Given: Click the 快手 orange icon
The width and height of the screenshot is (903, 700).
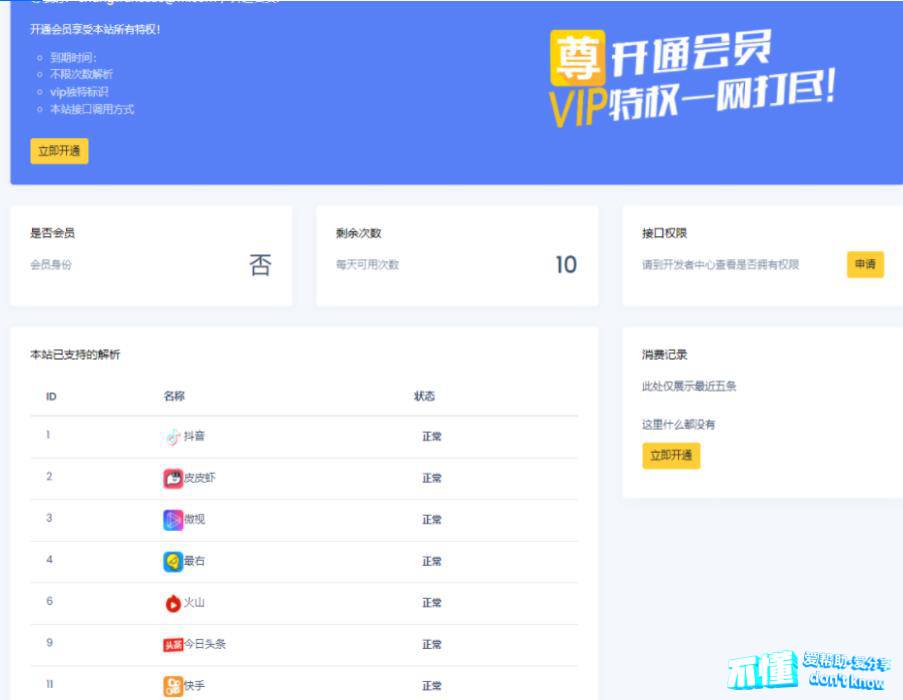Looking at the screenshot, I should click(x=173, y=686).
